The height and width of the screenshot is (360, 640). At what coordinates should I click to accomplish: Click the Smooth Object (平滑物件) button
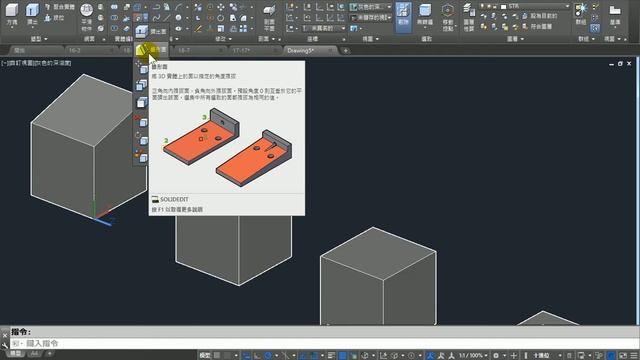click(x=87, y=16)
